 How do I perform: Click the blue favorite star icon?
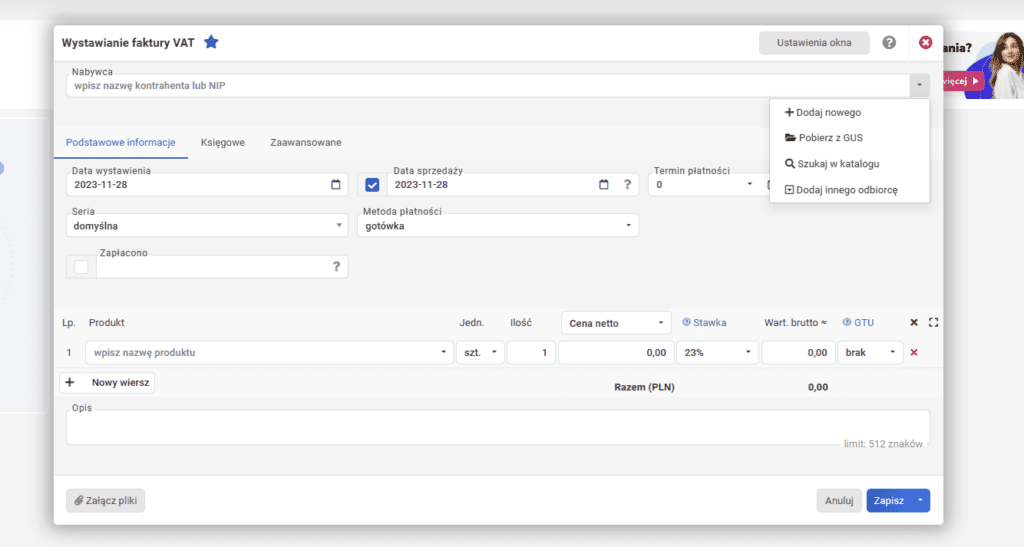(x=211, y=42)
